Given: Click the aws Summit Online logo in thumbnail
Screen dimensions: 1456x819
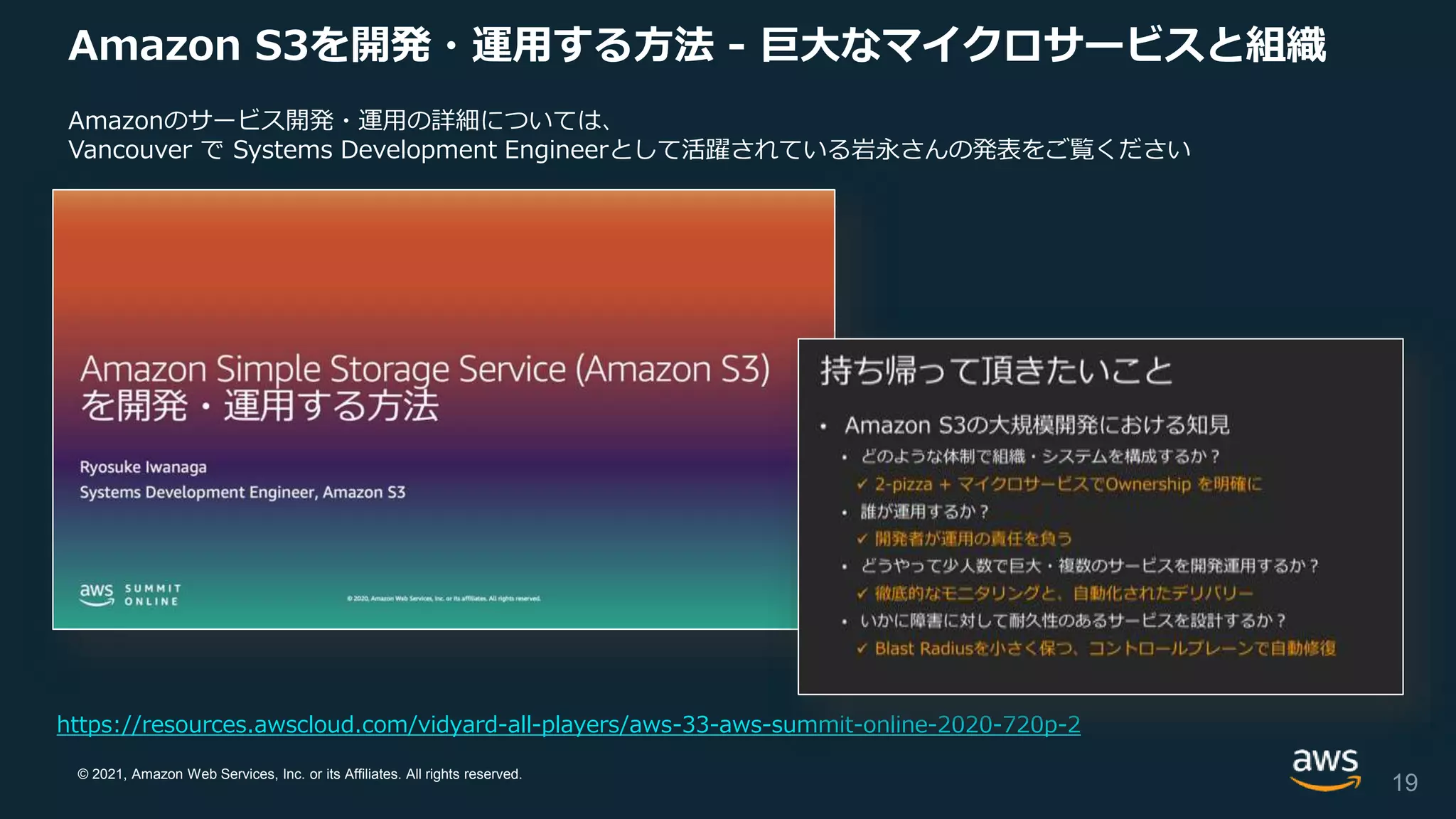Looking at the screenshot, I should [x=130, y=594].
